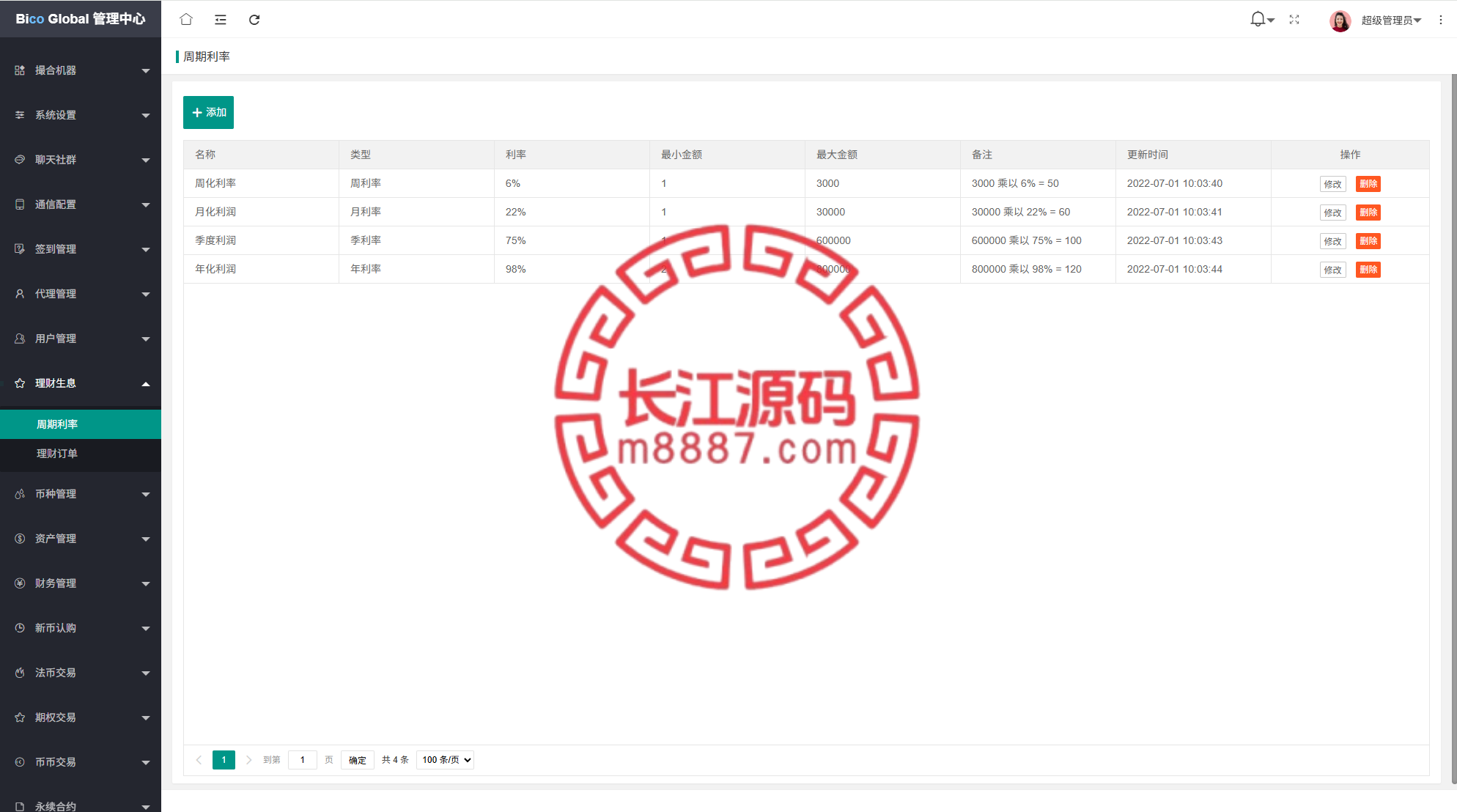This screenshot has height=812, width=1457.
Task: Click the vertical page scrollbar
Action: click(x=1454, y=429)
